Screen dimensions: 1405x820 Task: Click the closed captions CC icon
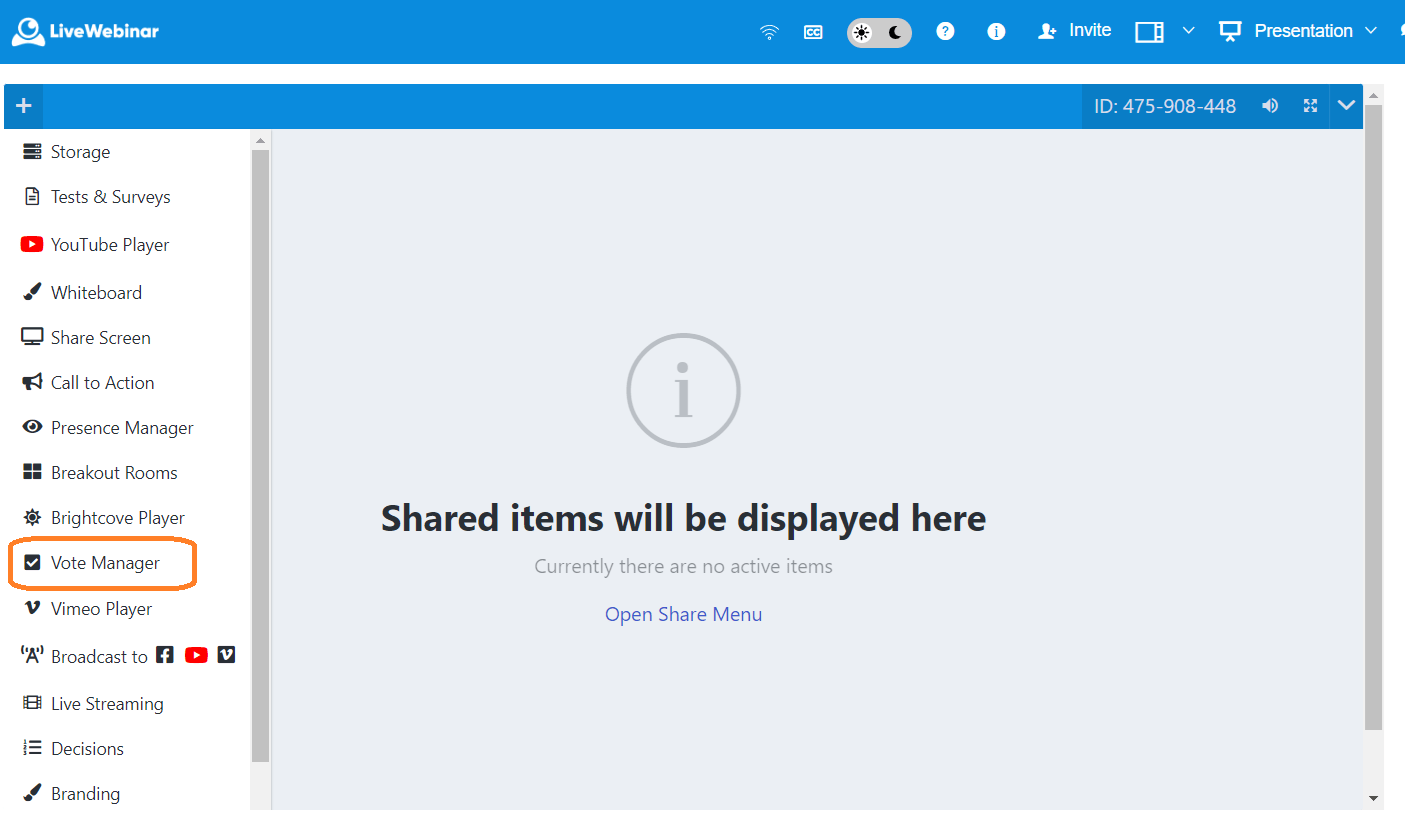point(813,32)
